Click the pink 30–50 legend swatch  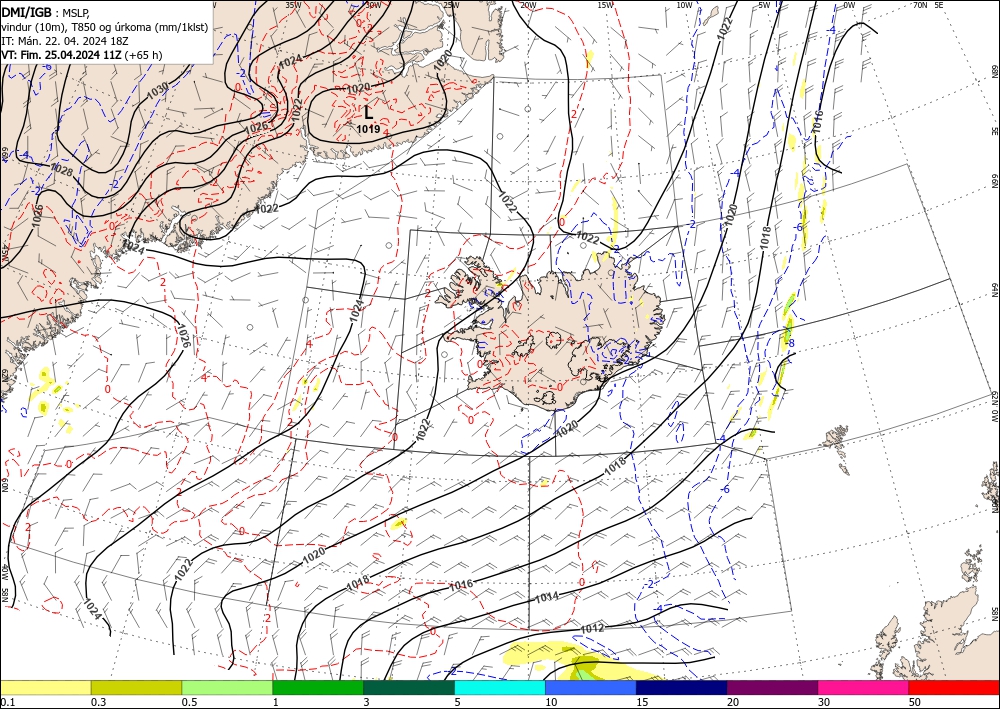tap(864, 688)
